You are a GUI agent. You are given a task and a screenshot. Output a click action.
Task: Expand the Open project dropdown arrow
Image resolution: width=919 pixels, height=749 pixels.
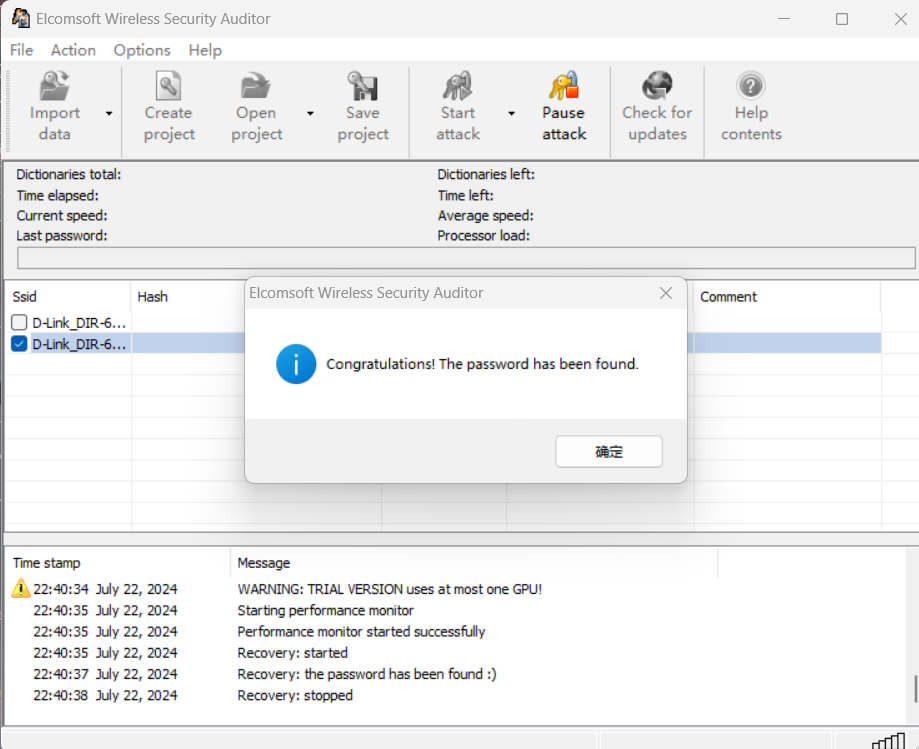coord(311,113)
